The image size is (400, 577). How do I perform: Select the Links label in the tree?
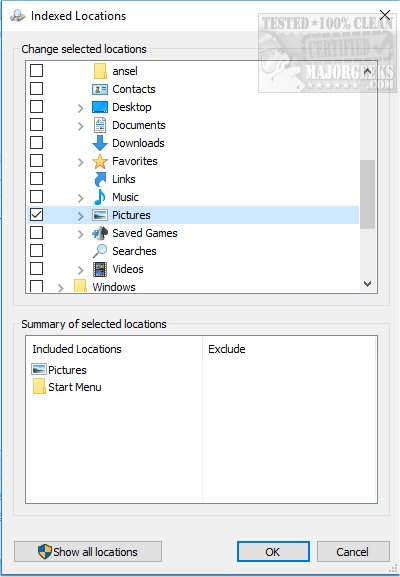tap(124, 179)
